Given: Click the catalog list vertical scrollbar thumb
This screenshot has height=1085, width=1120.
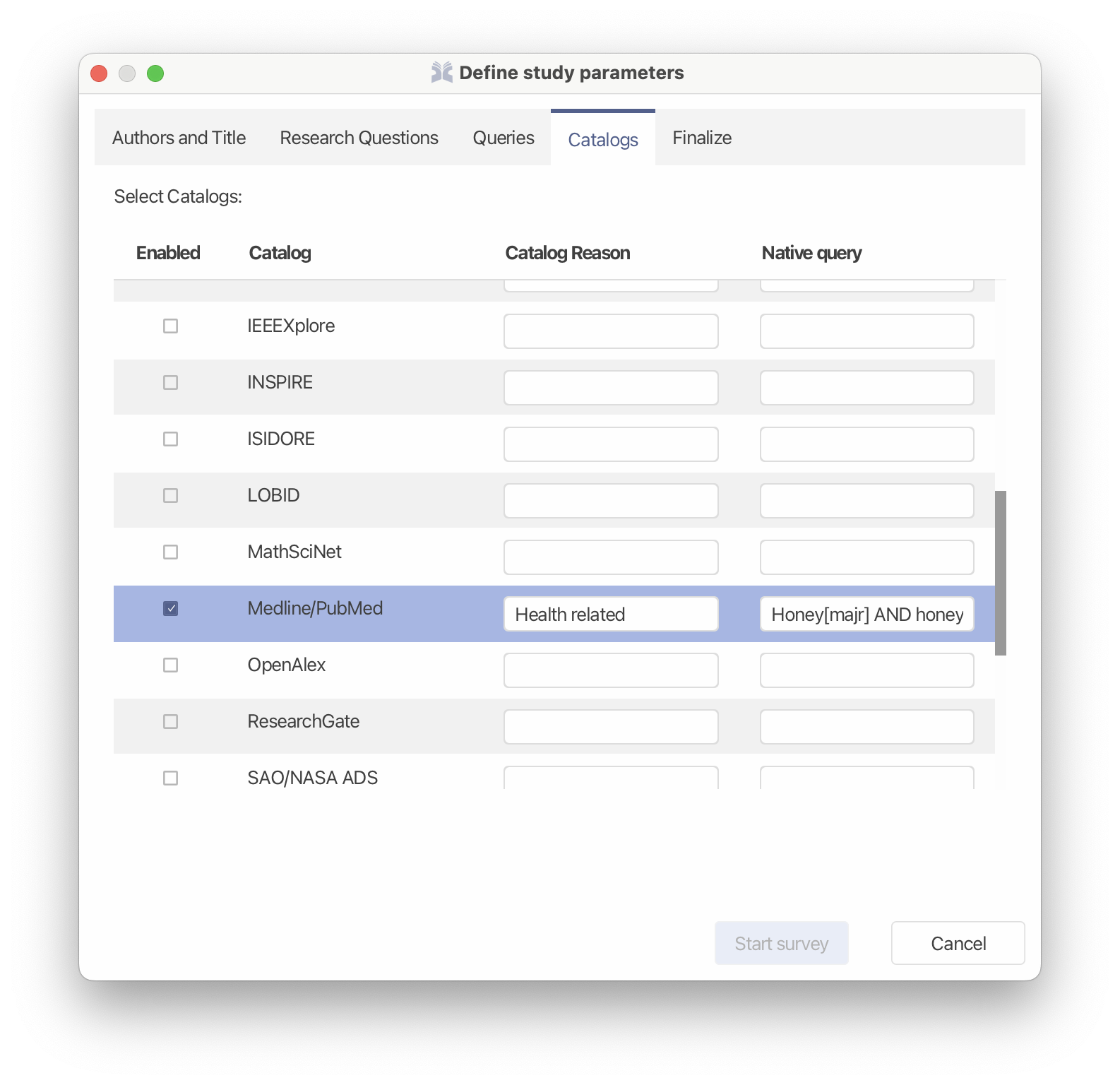Looking at the screenshot, I should click(1000, 573).
